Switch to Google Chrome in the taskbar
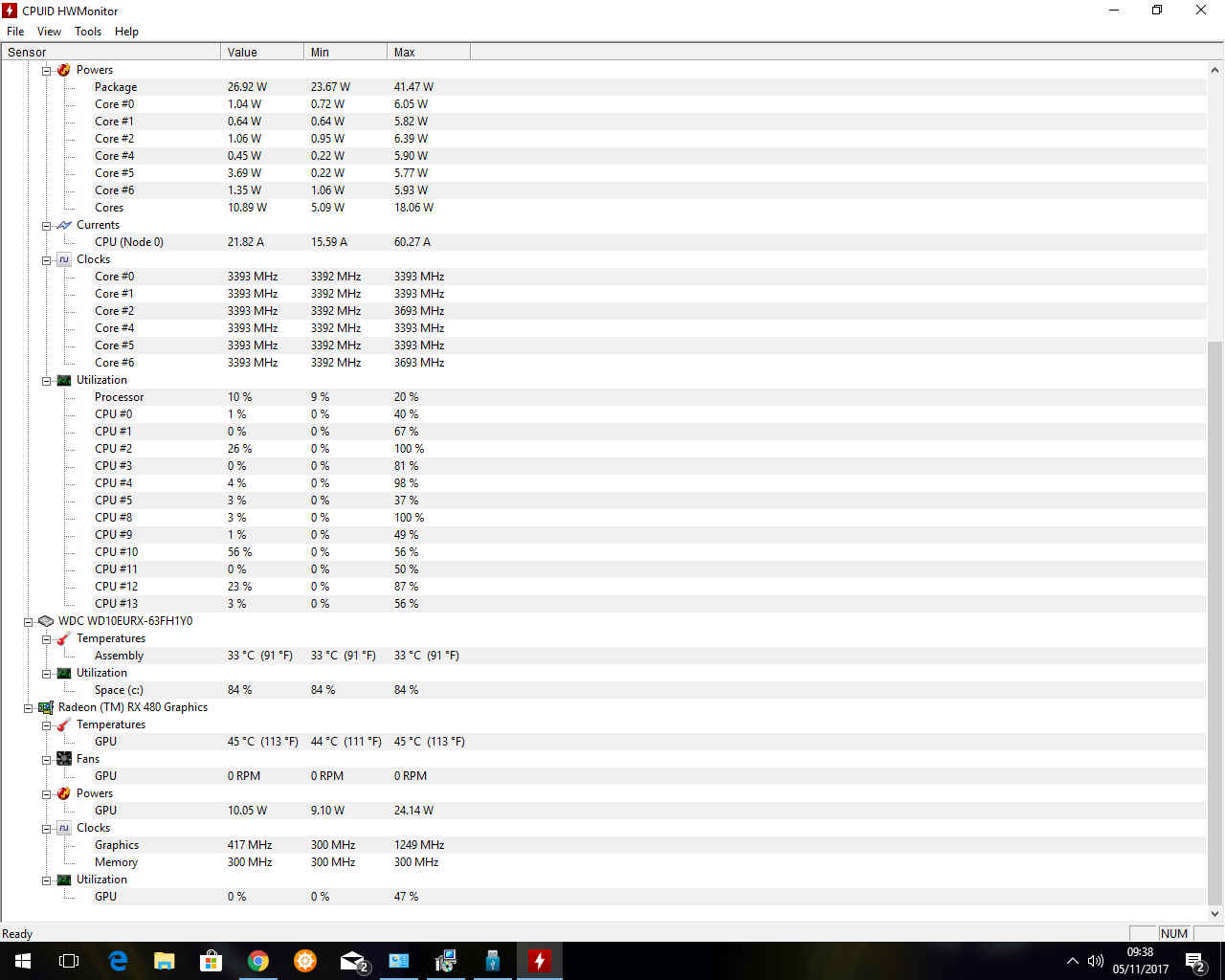The height and width of the screenshot is (980, 1225). (x=258, y=961)
